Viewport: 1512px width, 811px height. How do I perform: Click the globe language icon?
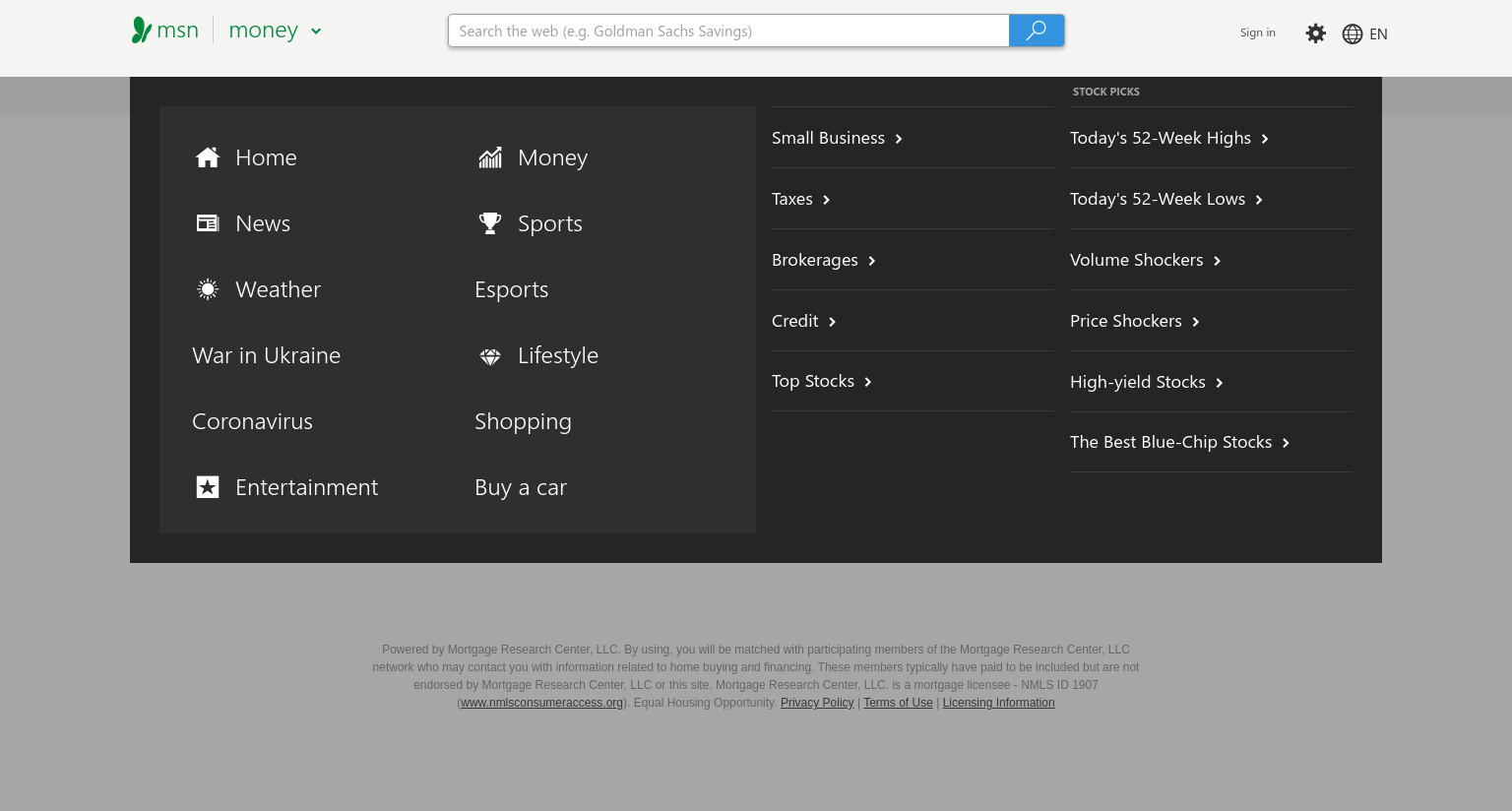pos(1353,33)
